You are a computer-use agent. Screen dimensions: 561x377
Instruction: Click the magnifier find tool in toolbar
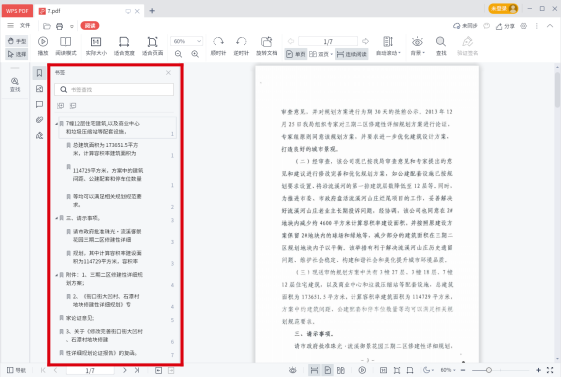[441, 46]
